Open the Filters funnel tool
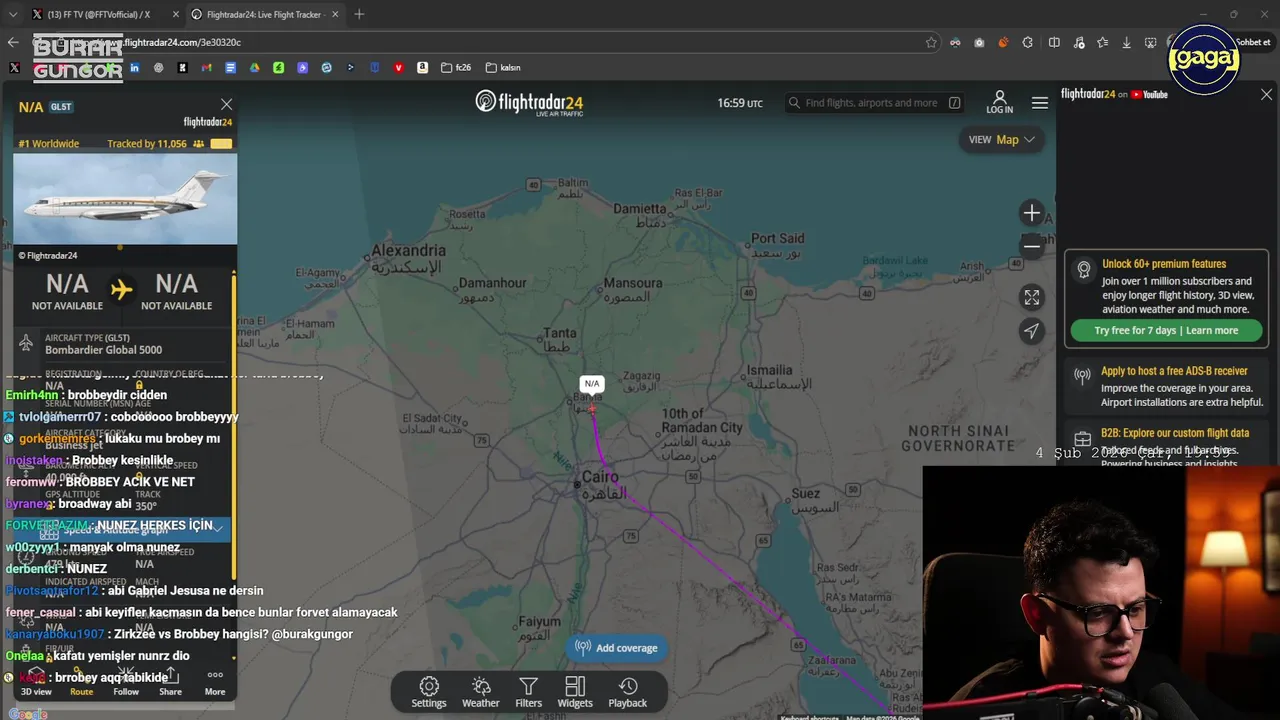 click(x=529, y=691)
